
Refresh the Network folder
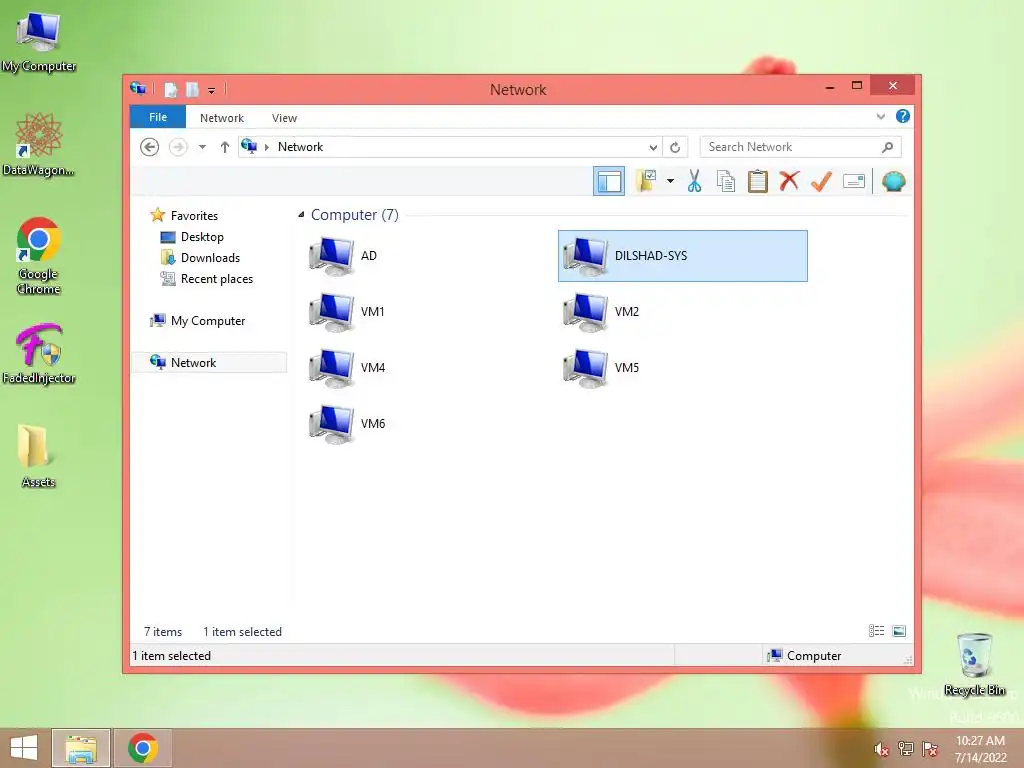click(x=675, y=147)
